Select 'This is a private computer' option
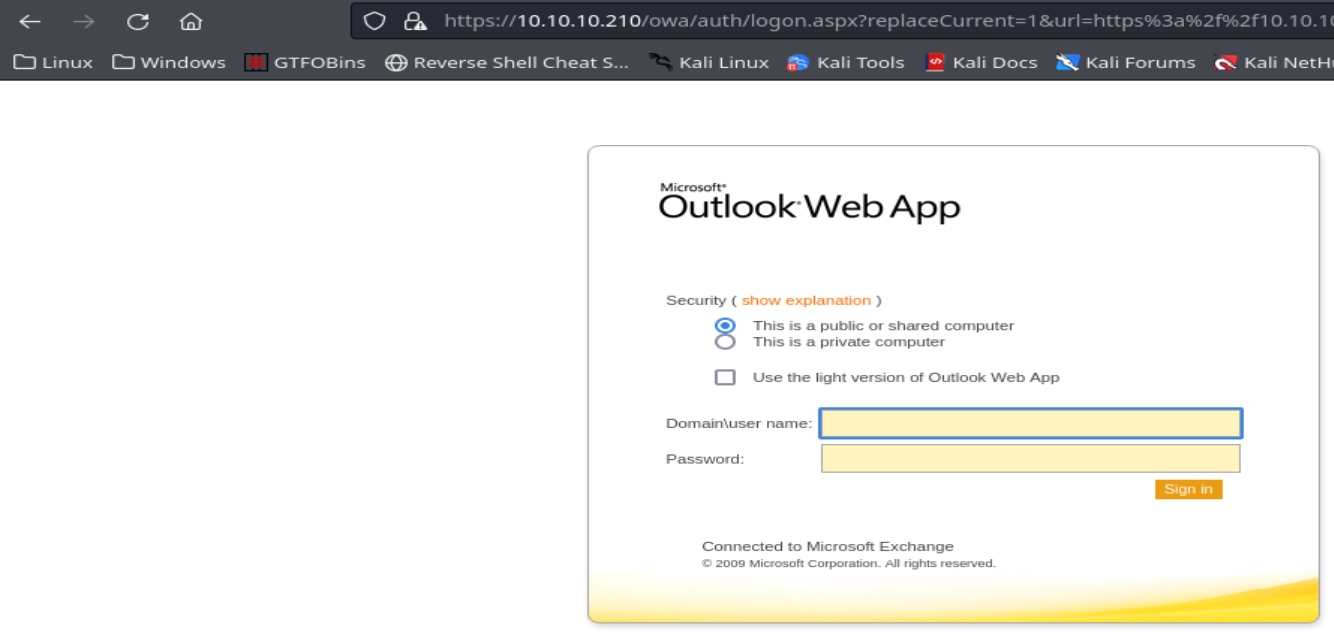The width and height of the screenshot is (1334, 633). pyautogui.click(x=725, y=342)
